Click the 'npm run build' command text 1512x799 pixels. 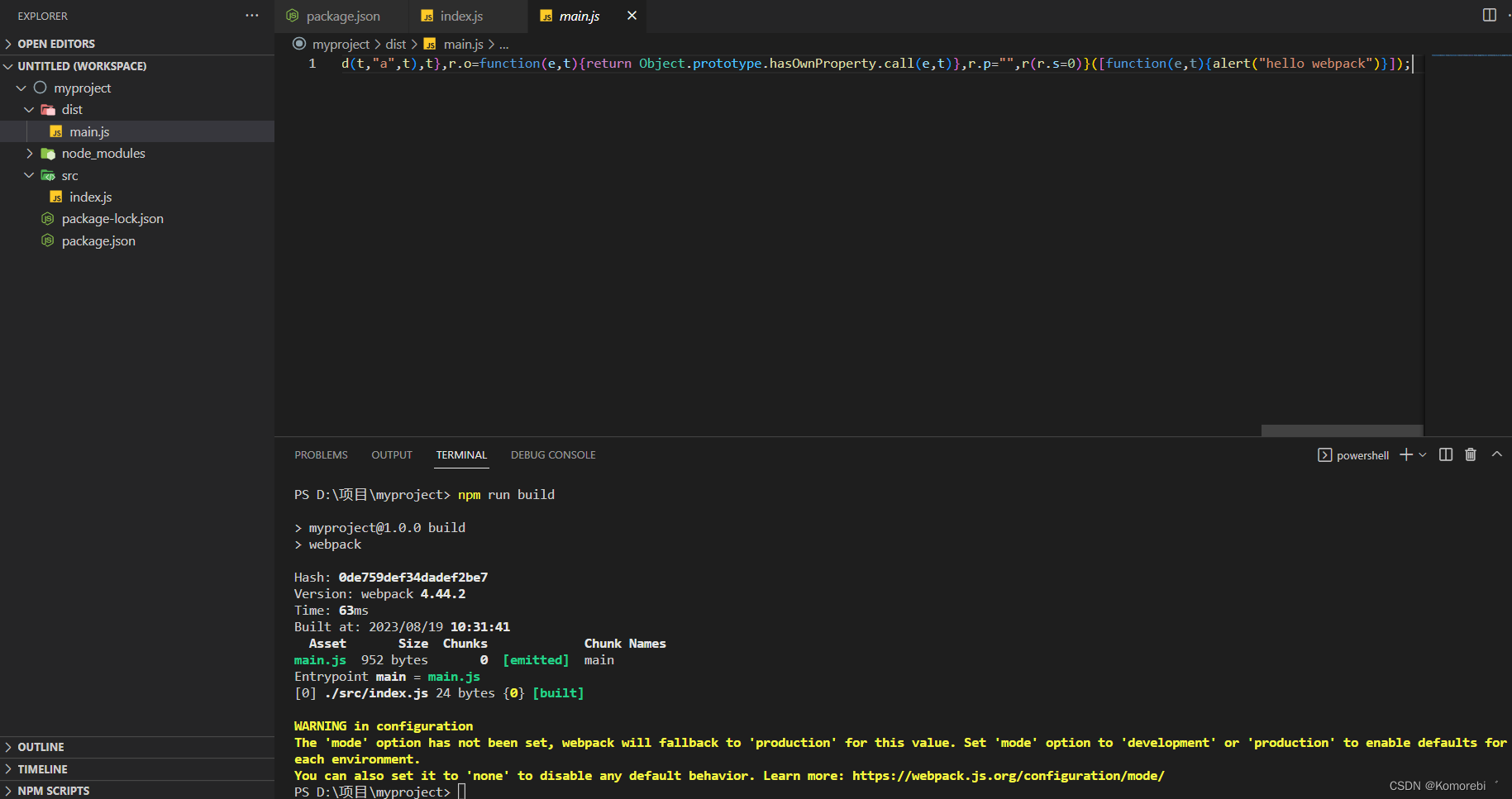tap(506, 495)
